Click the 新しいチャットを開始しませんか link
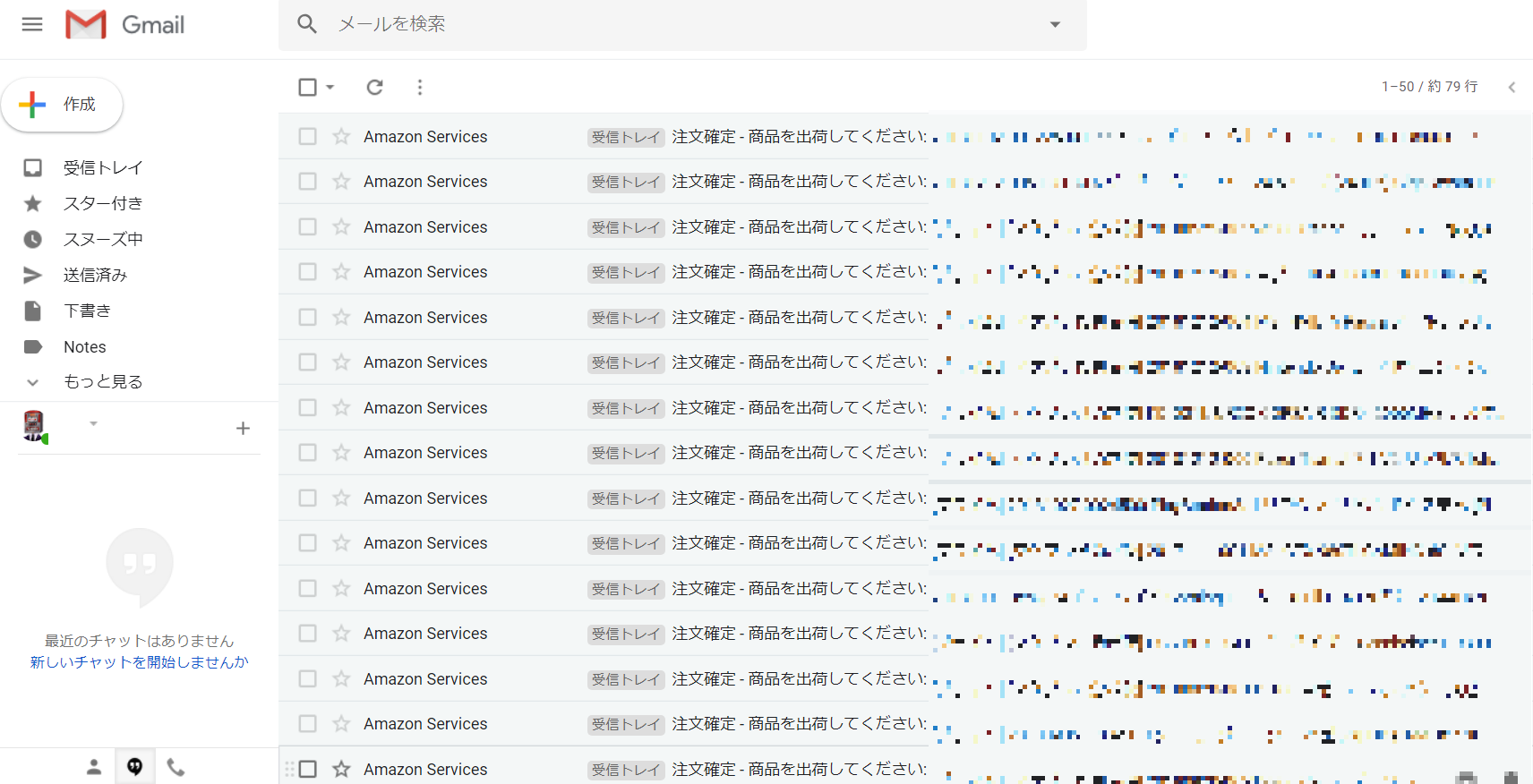 139,662
